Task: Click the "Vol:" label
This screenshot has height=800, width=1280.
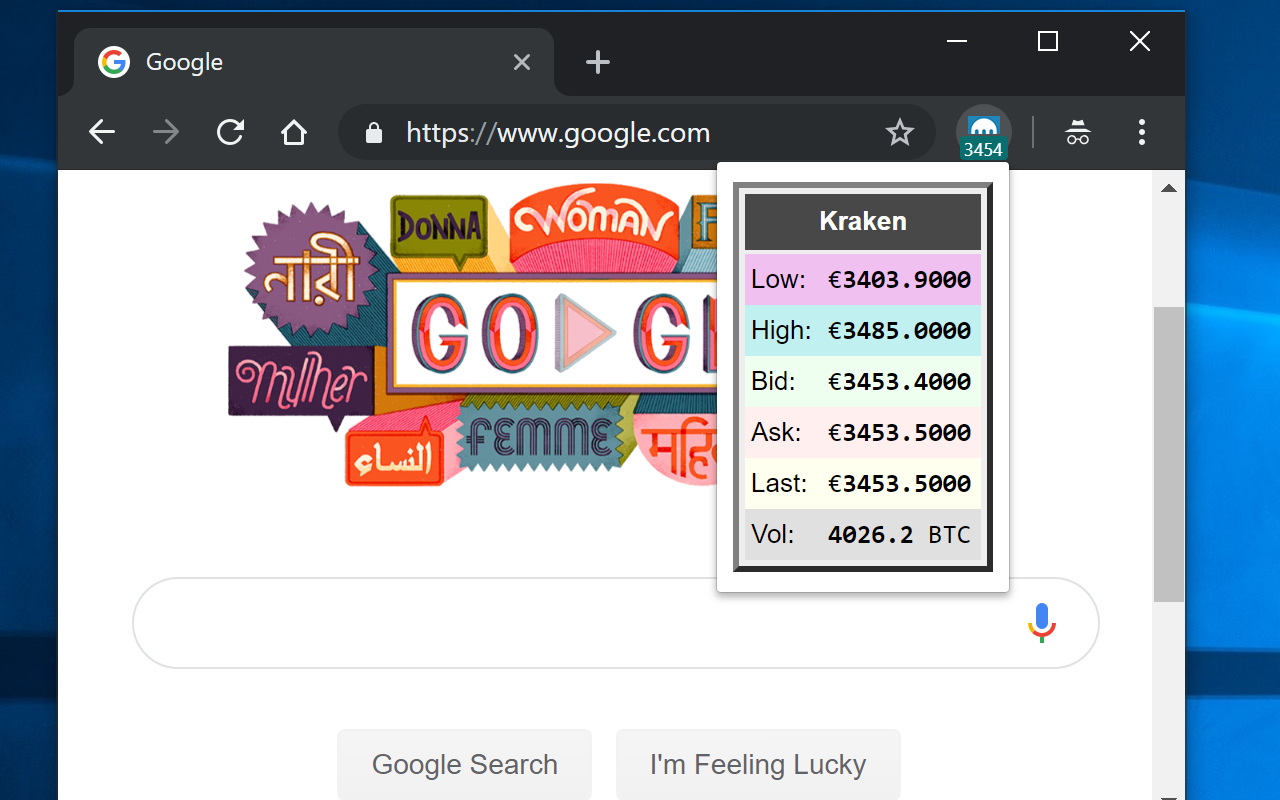Action: pyautogui.click(x=773, y=534)
